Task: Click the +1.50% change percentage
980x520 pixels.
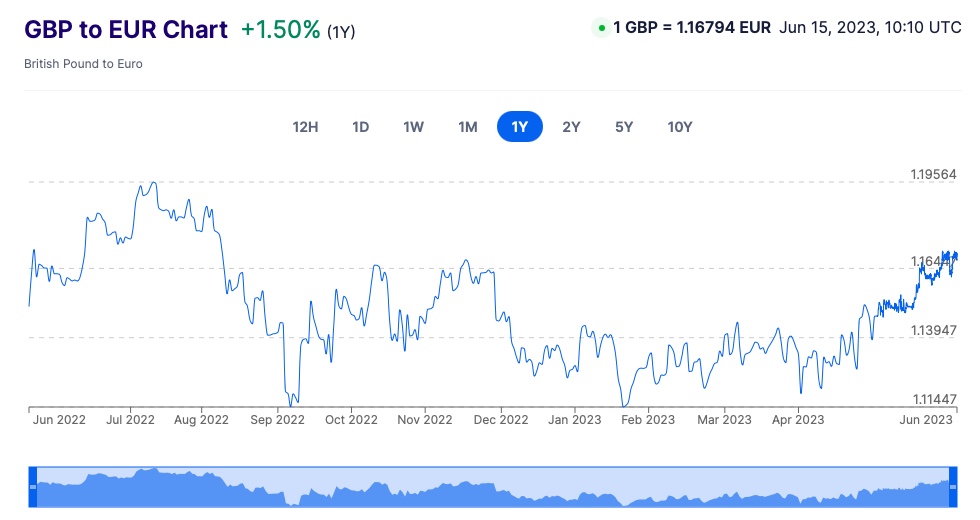Action: [x=280, y=30]
